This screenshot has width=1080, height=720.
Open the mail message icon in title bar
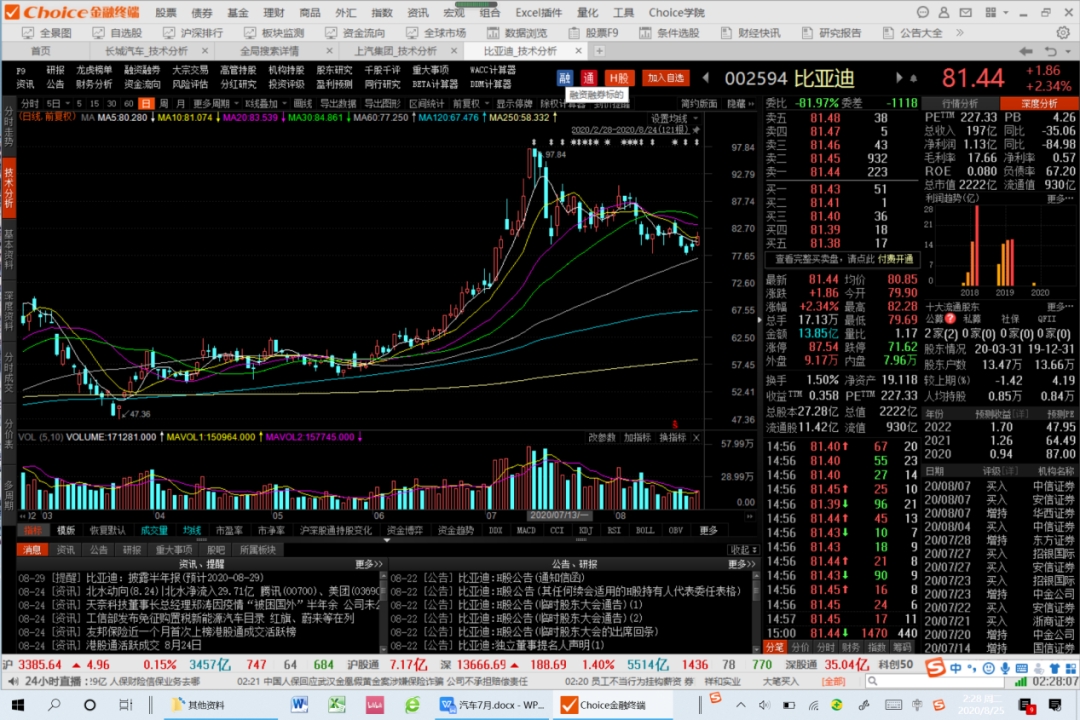[966, 12]
